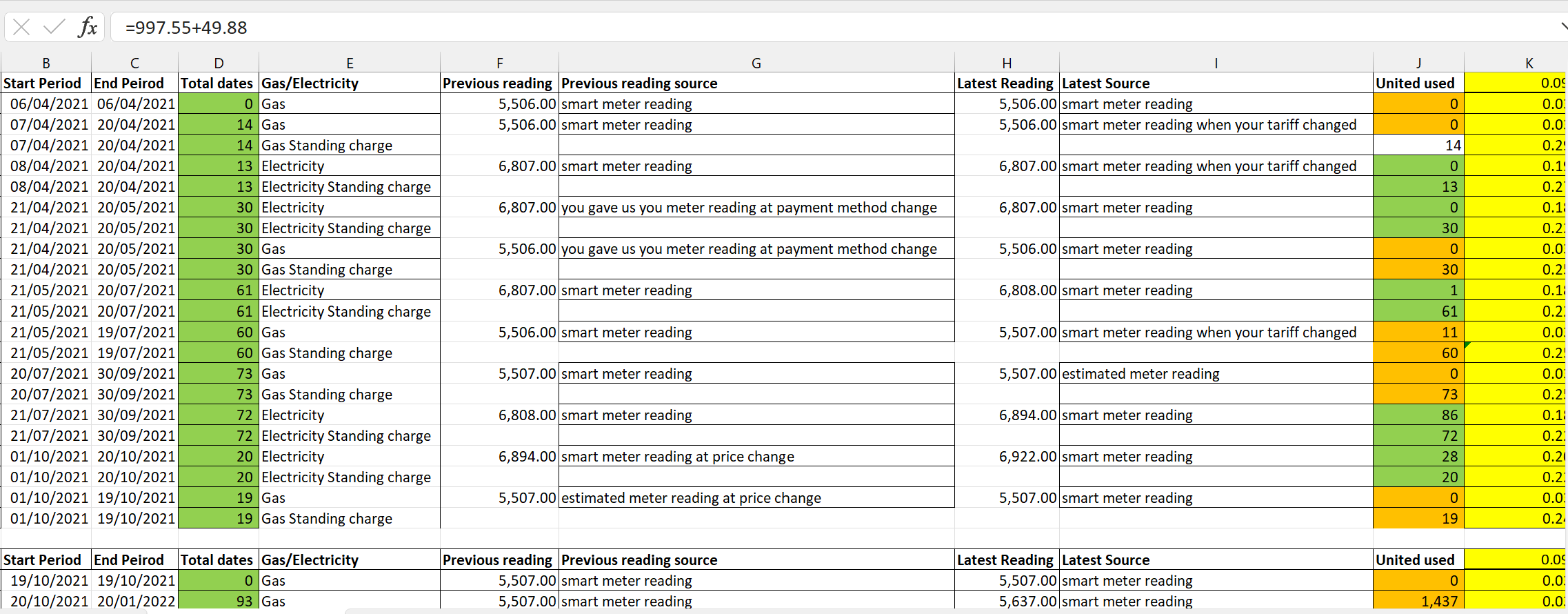Select the column F header
1568x614 pixels.
(x=499, y=63)
